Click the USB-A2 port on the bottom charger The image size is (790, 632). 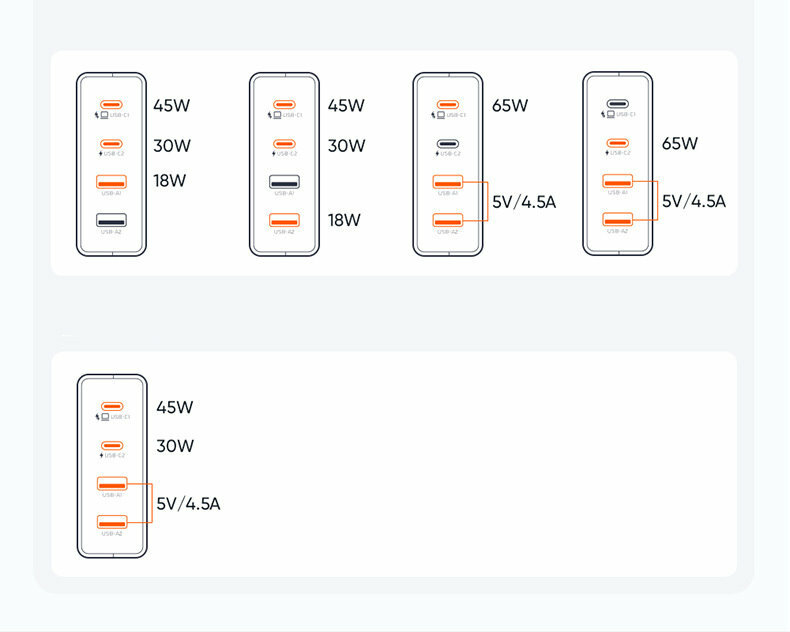click(x=111, y=522)
